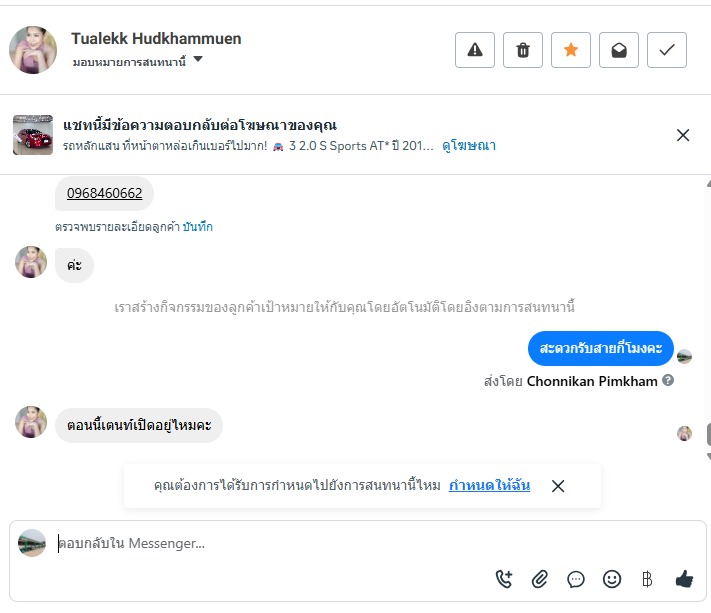Send a thumbs-up like
The height and width of the screenshot is (613, 711).
click(684, 578)
